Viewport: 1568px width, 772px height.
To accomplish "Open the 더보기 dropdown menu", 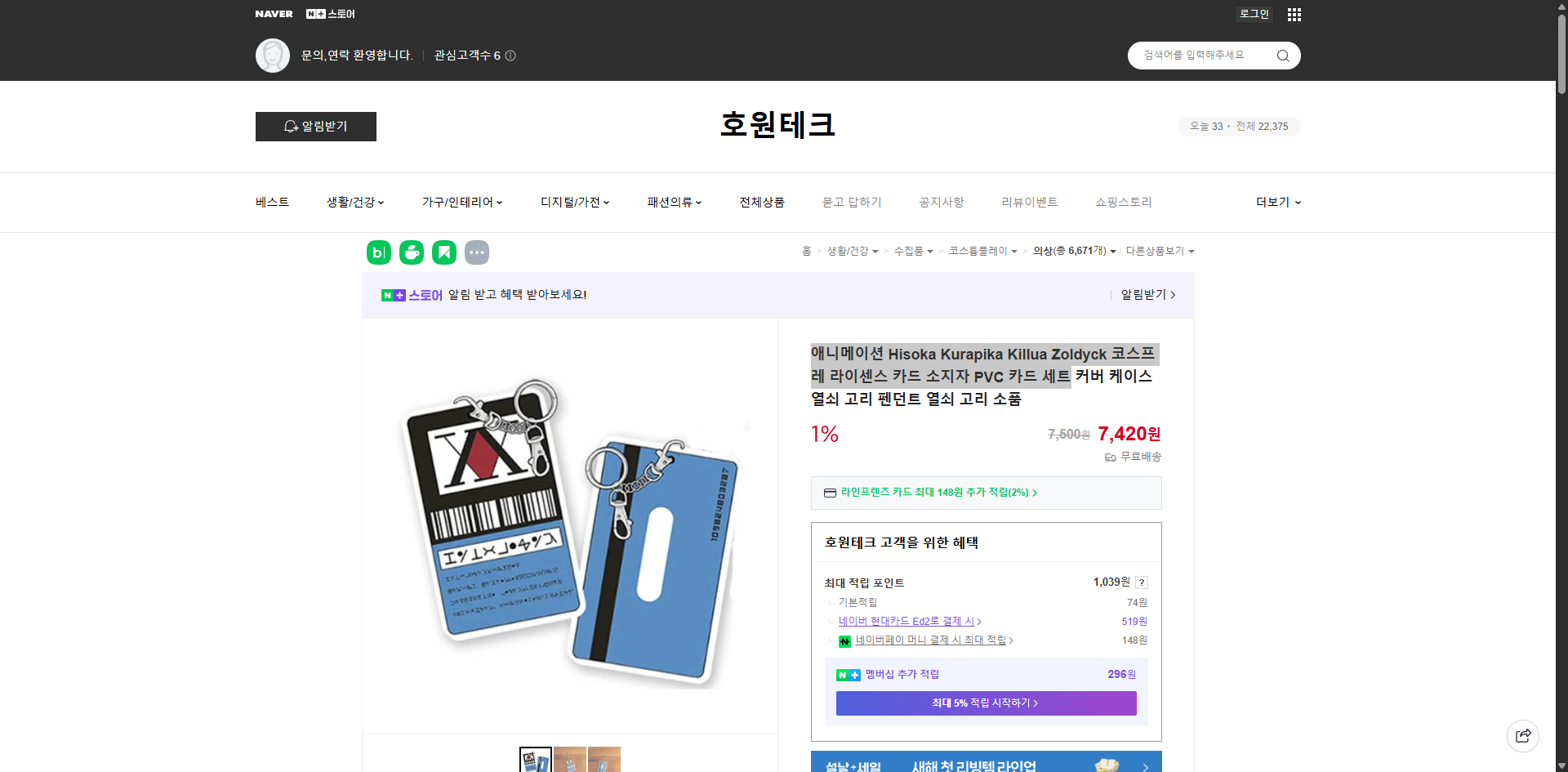I will (1277, 202).
